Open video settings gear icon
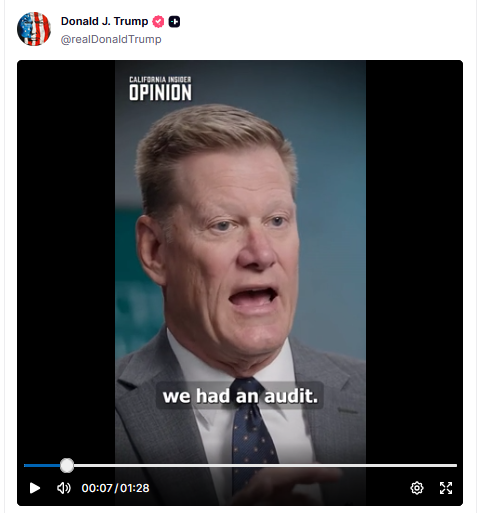The width and height of the screenshot is (479, 513). (x=417, y=488)
